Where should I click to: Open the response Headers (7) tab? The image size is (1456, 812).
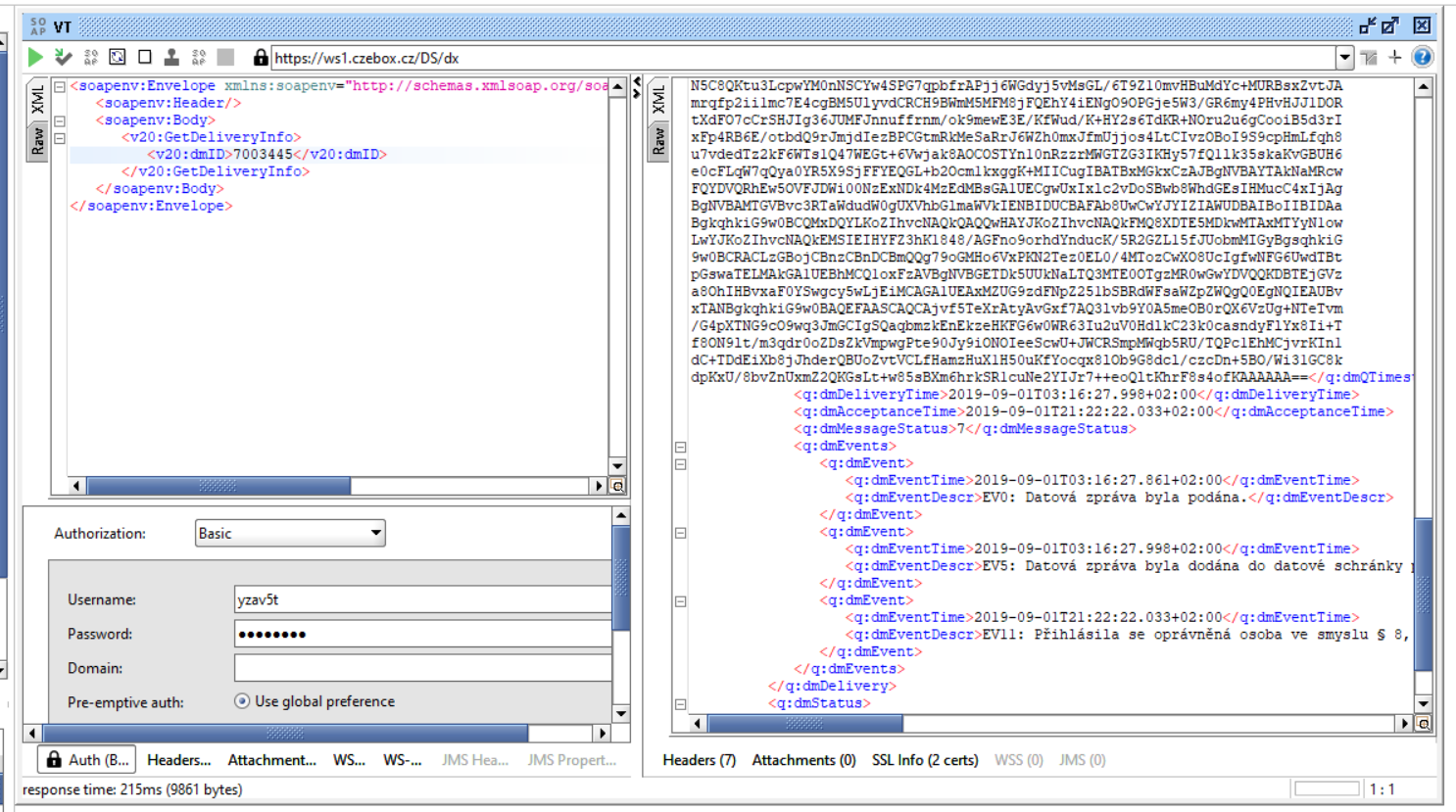pos(699,760)
